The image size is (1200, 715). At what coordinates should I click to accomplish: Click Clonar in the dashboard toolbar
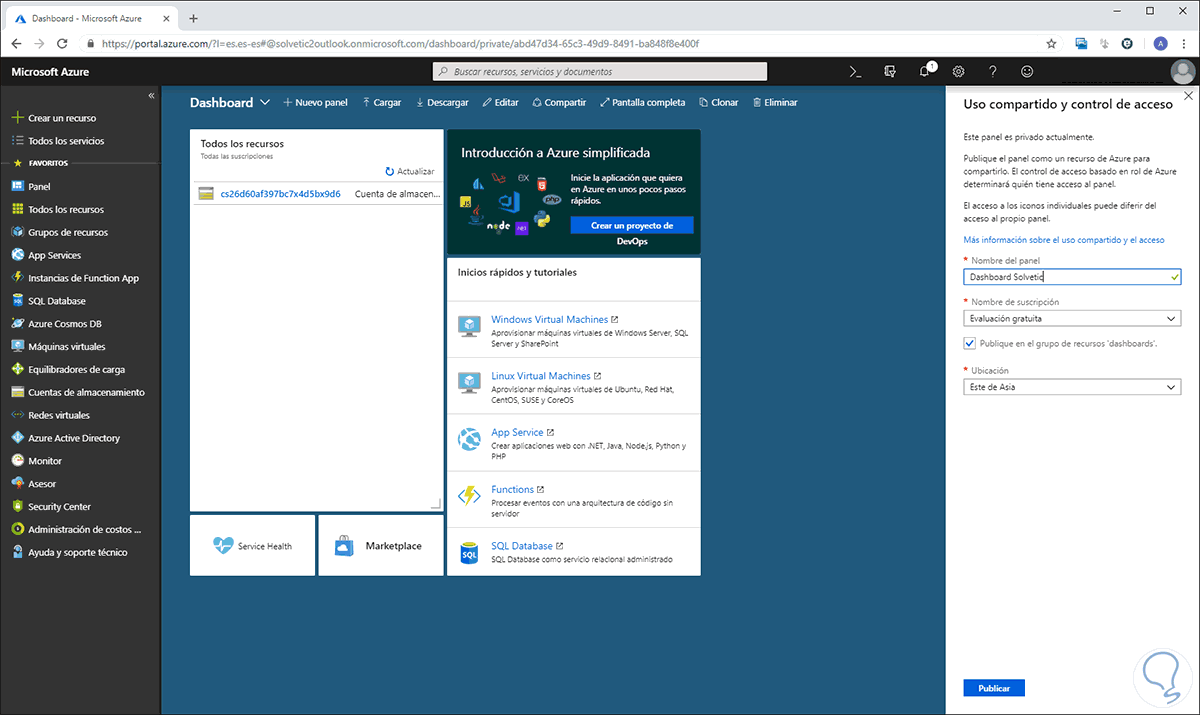(719, 102)
